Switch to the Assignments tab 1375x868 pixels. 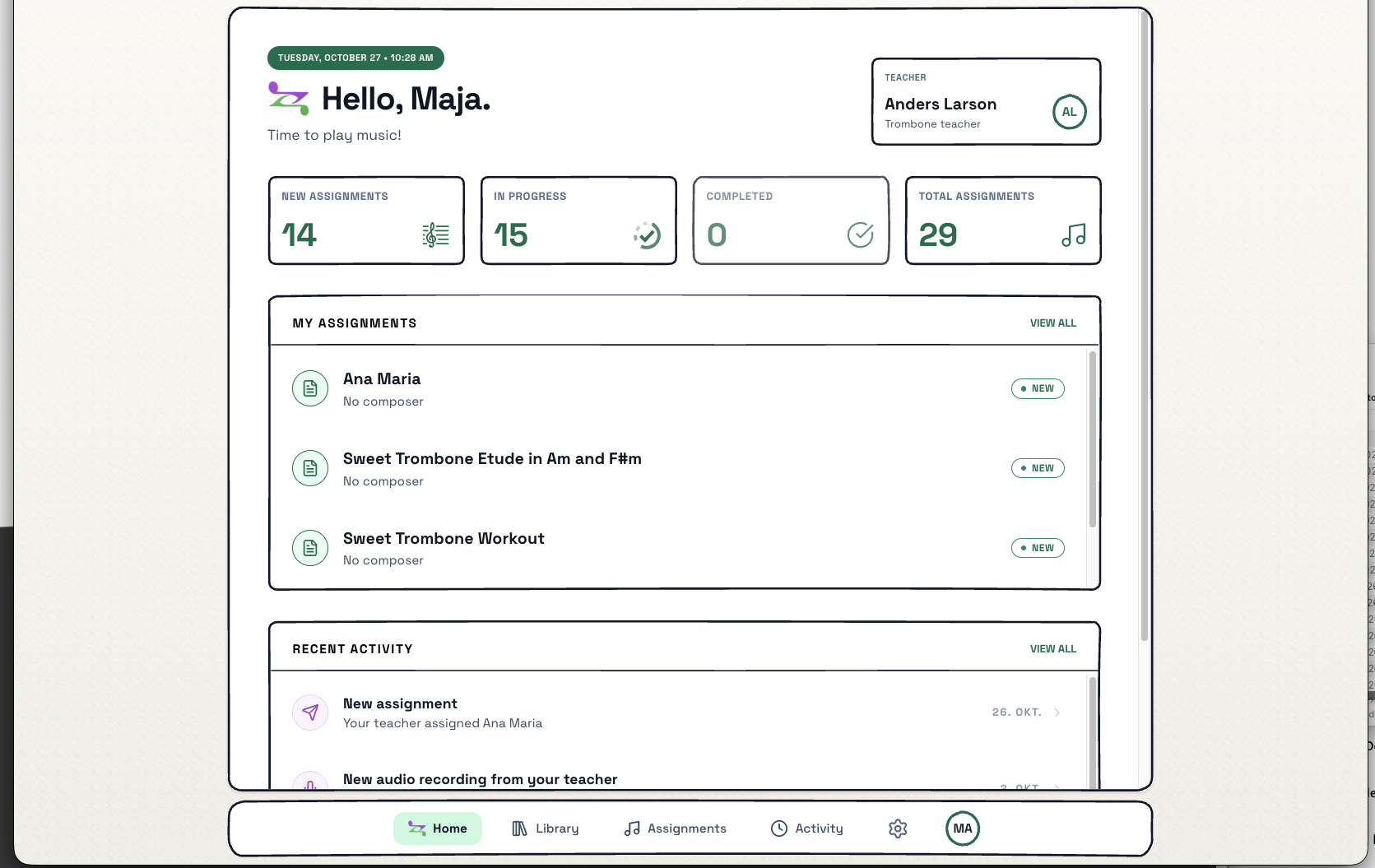[x=676, y=829]
